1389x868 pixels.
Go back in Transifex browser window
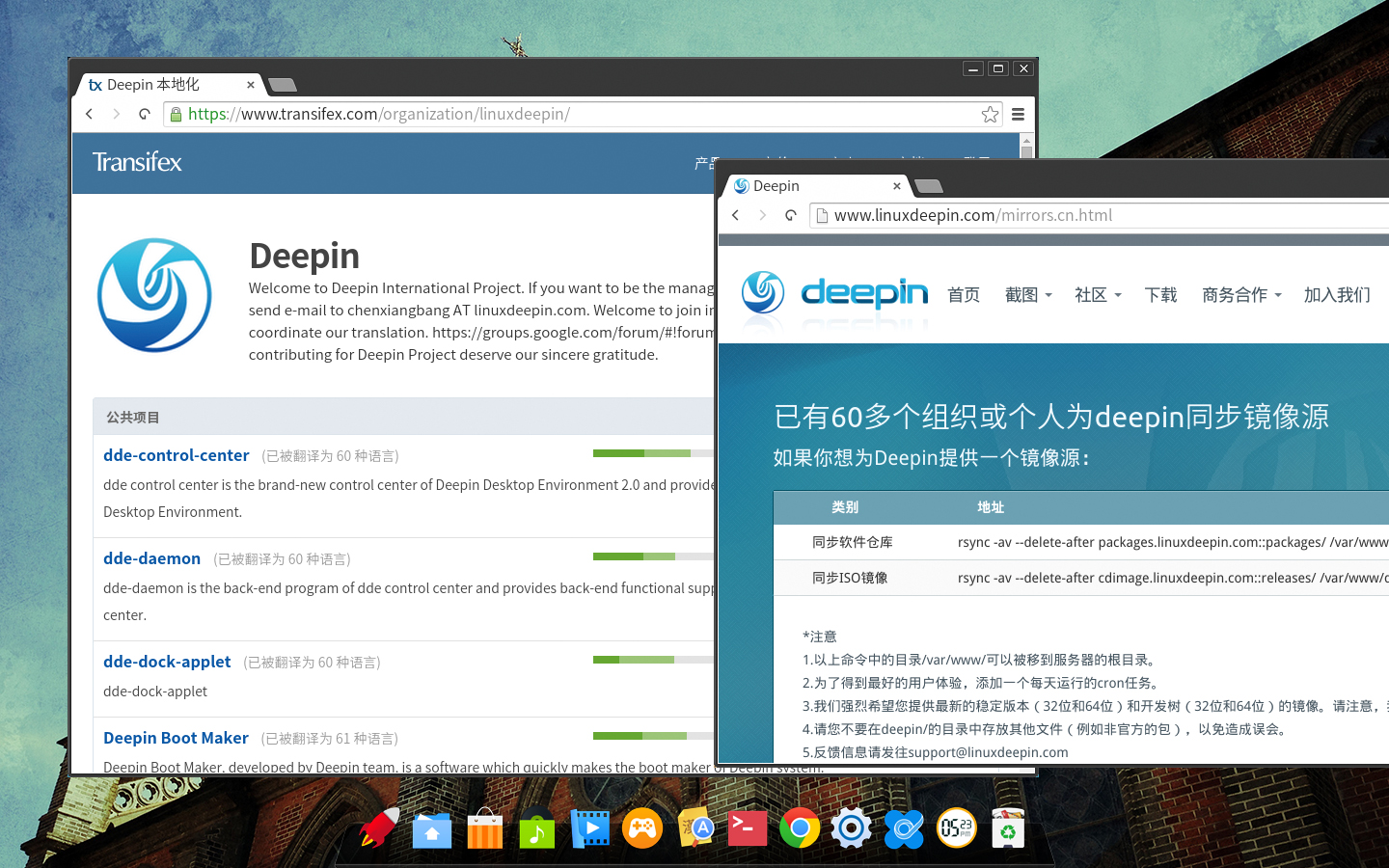(90, 114)
